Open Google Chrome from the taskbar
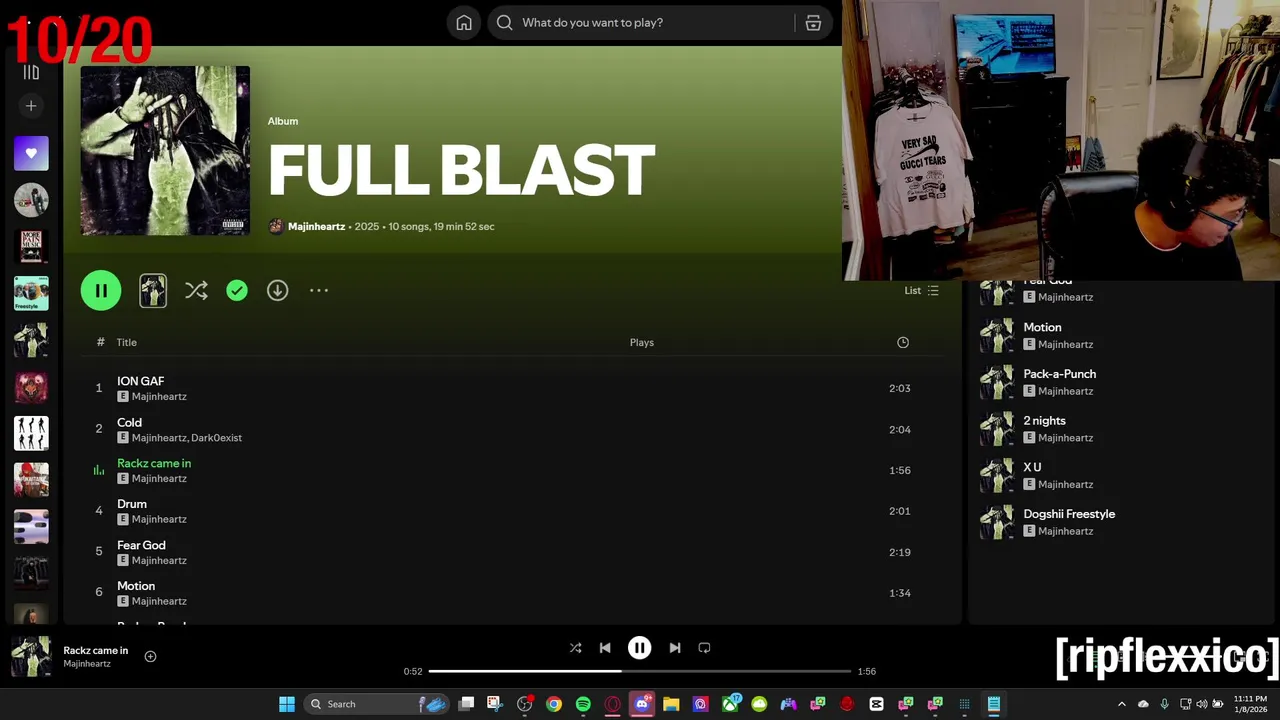1280x720 pixels. pyautogui.click(x=554, y=704)
